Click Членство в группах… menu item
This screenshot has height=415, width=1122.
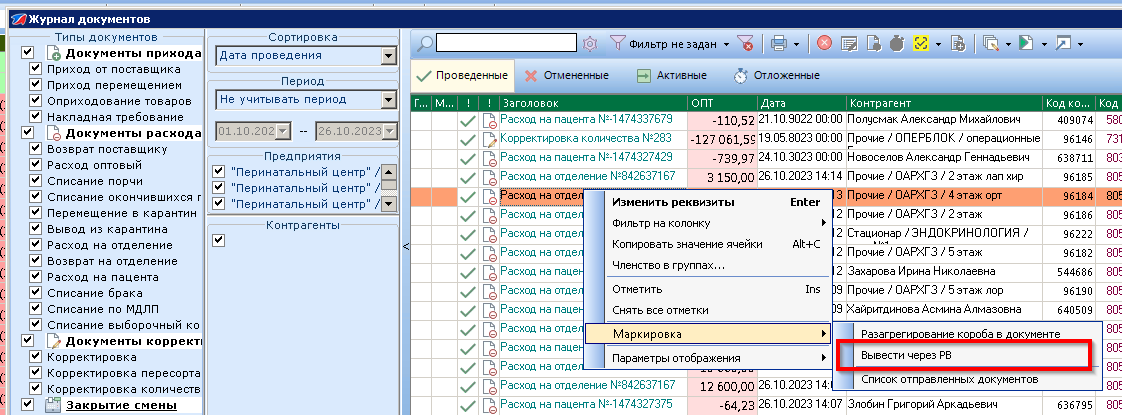(708, 265)
